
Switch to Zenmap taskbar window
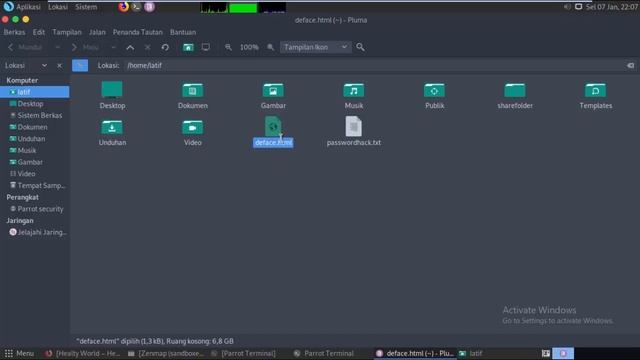pyautogui.click(x=166, y=353)
